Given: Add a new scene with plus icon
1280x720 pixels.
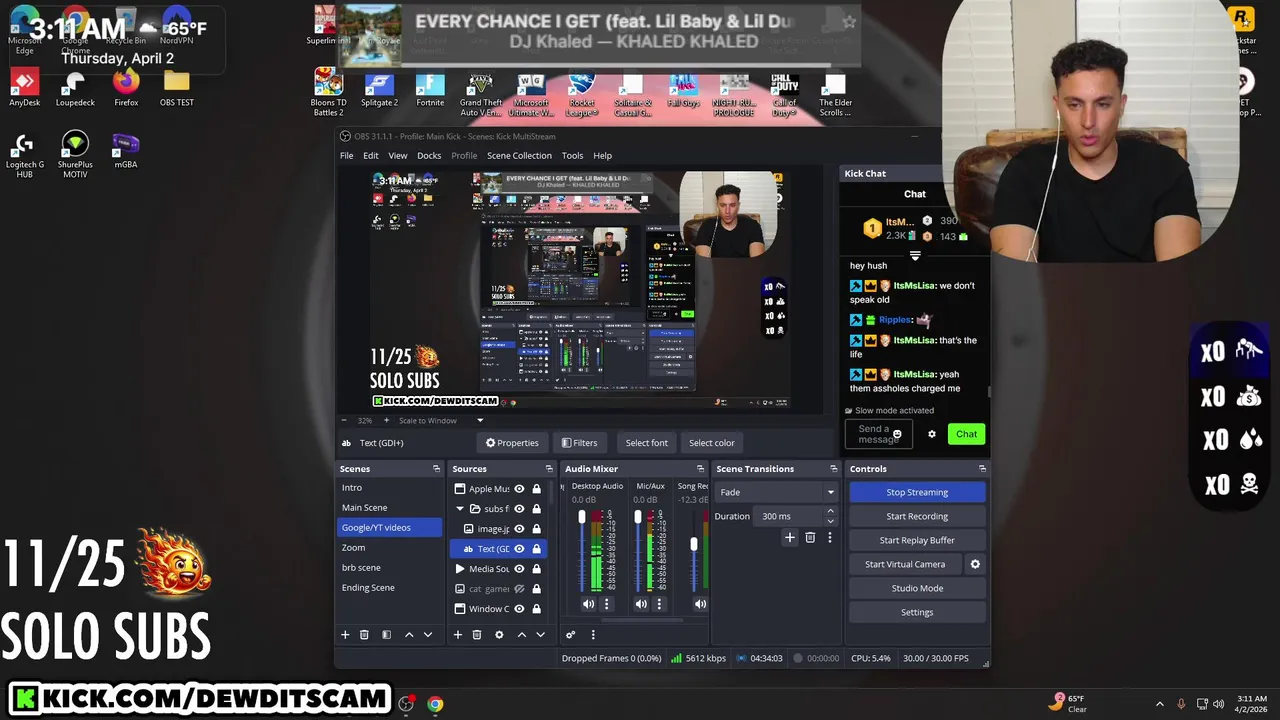Looking at the screenshot, I should click(345, 635).
